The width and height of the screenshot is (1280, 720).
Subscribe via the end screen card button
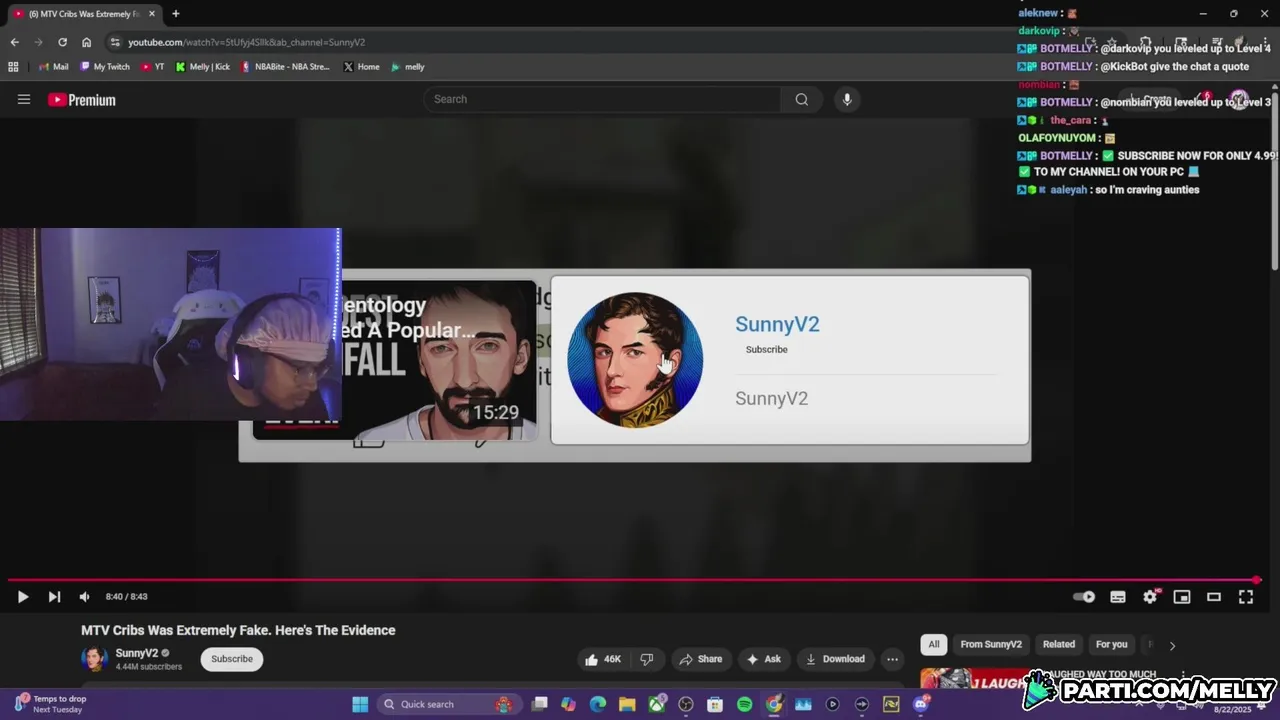[767, 350]
